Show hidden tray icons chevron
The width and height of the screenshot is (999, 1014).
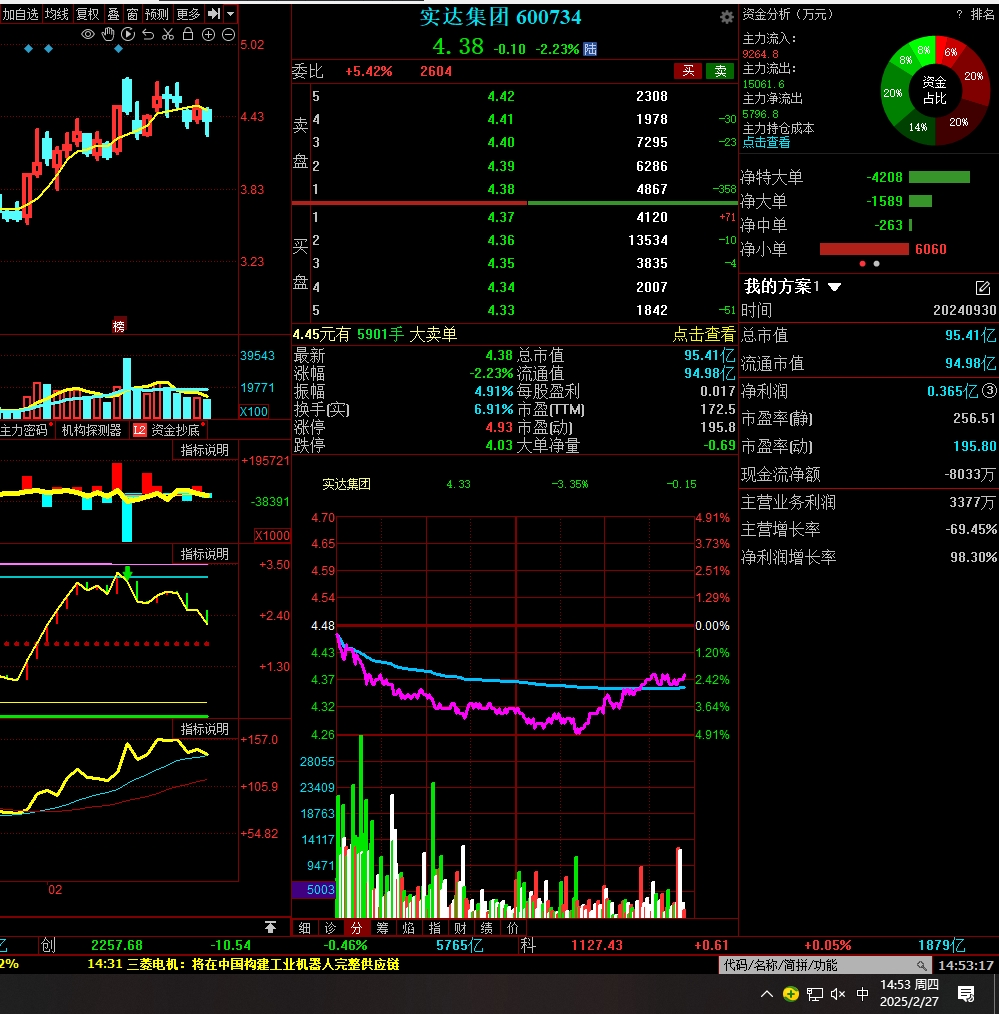[767, 994]
